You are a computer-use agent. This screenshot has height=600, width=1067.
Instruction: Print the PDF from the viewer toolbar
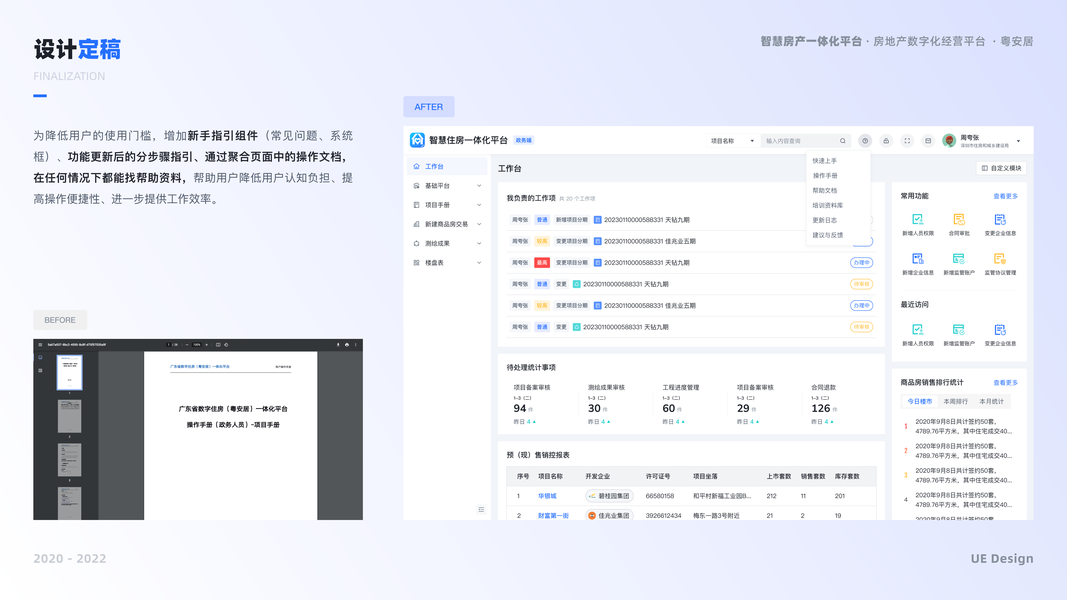pos(347,345)
